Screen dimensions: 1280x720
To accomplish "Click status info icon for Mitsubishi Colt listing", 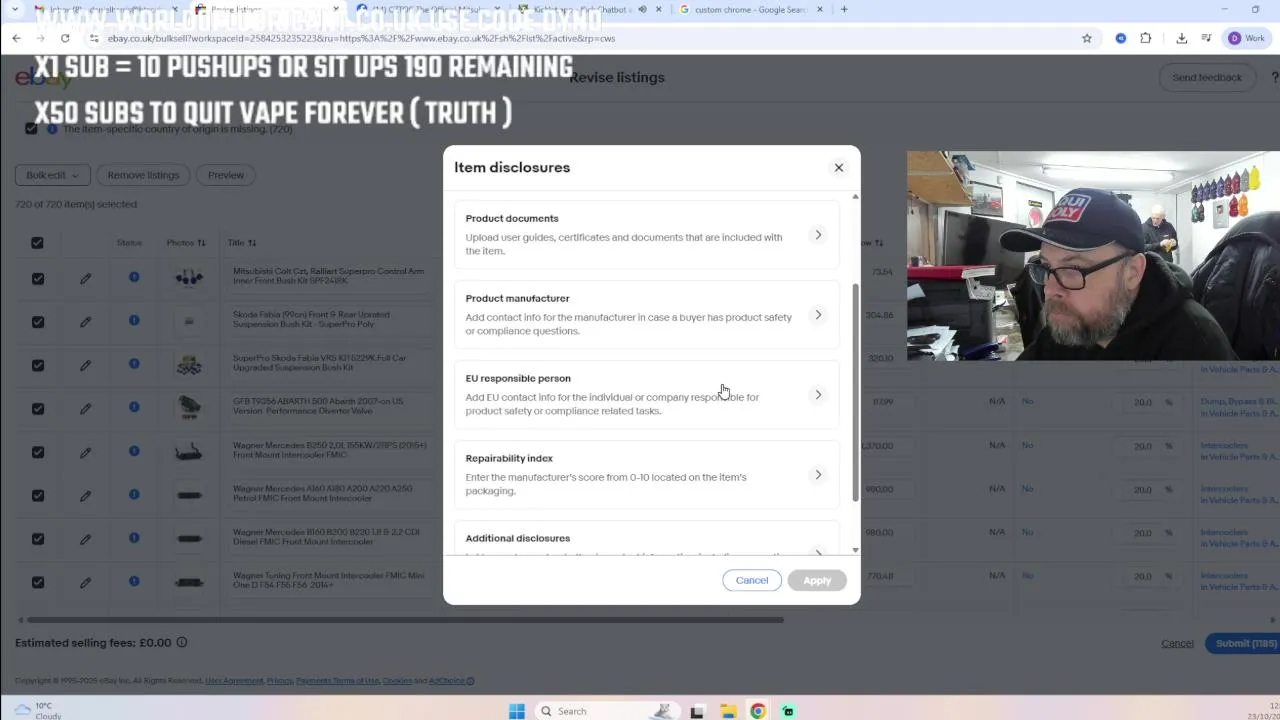I will tap(134, 277).
